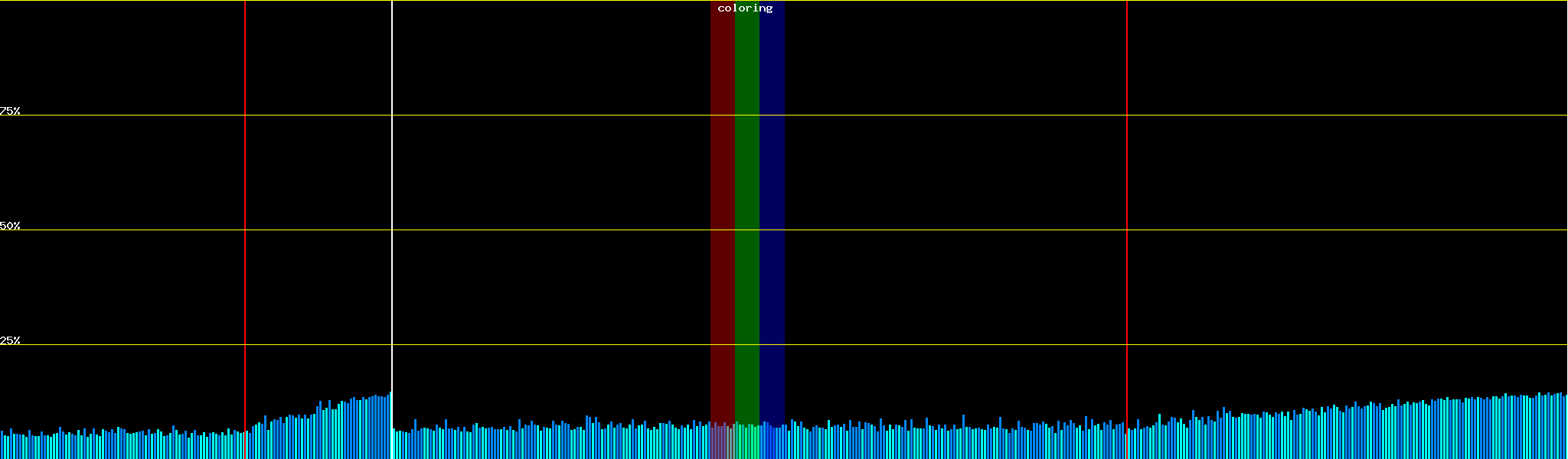Click the yellow 50% horizontal gridline
The image size is (1568, 459).
[919, 229]
